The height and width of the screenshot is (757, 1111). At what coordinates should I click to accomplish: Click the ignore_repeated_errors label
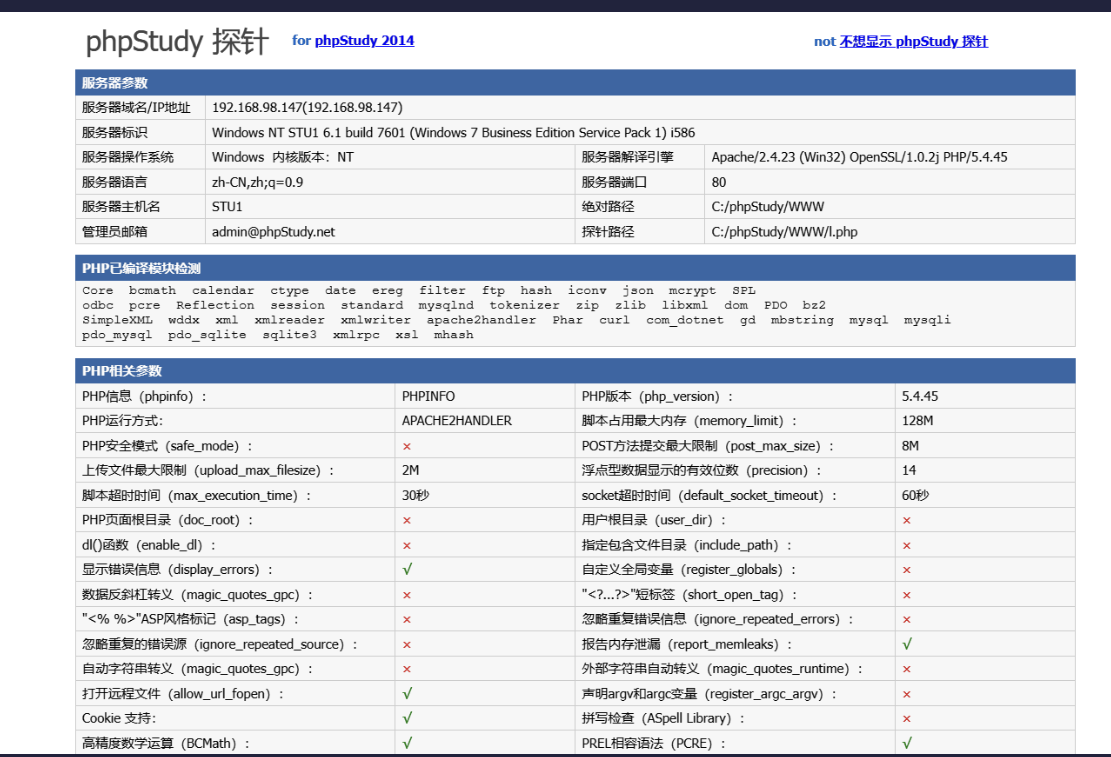[718, 619]
